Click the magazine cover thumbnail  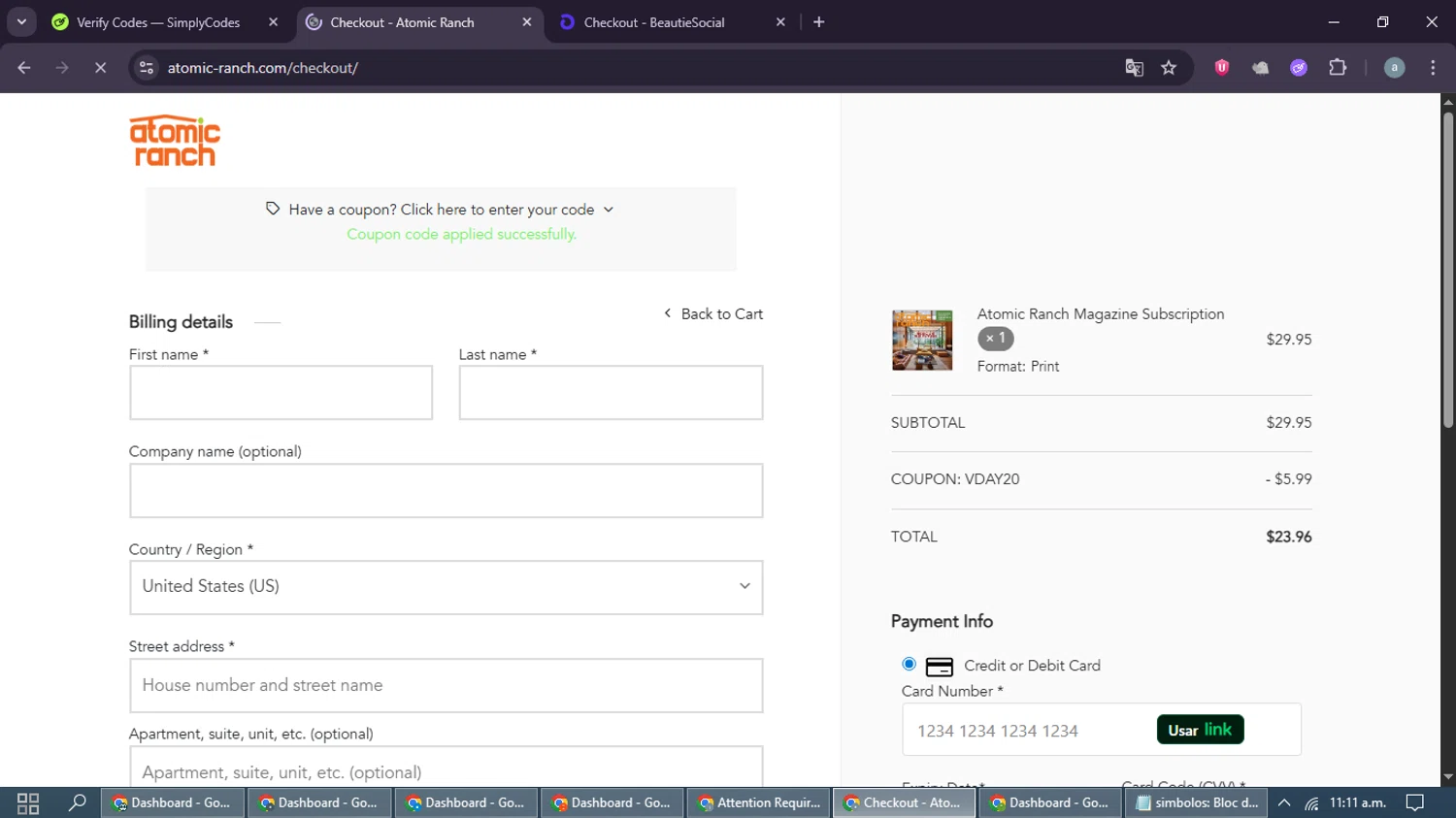922,341
